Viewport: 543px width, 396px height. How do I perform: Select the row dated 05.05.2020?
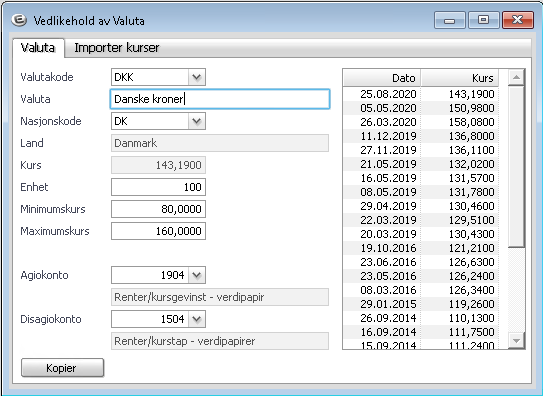421,108
